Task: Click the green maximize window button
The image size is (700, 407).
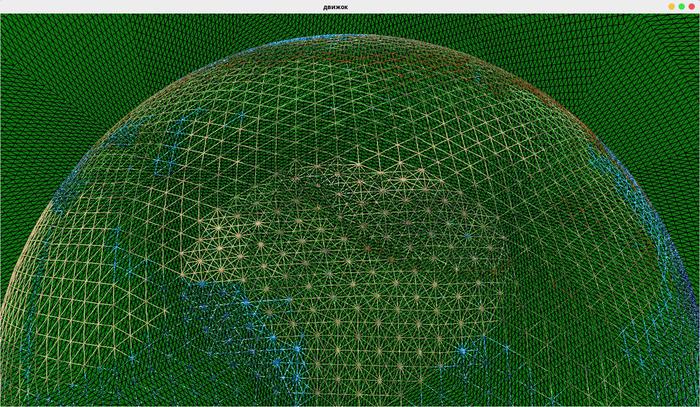Action: click(681, 6)
